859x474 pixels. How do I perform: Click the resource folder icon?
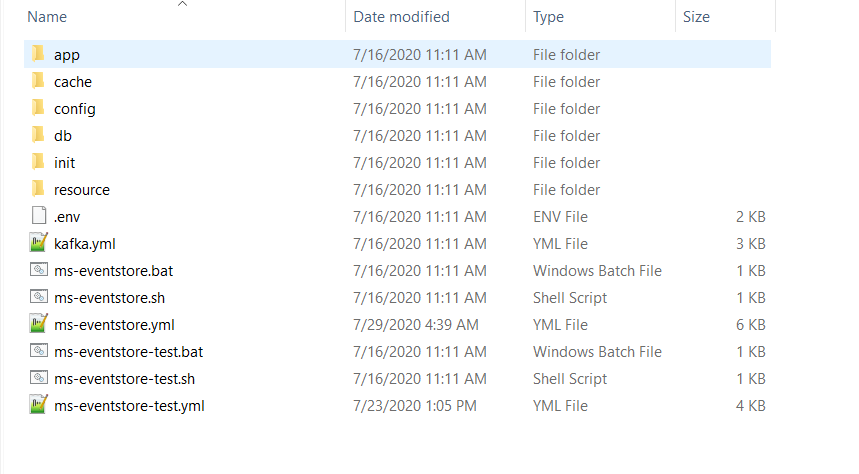[38, 189]
